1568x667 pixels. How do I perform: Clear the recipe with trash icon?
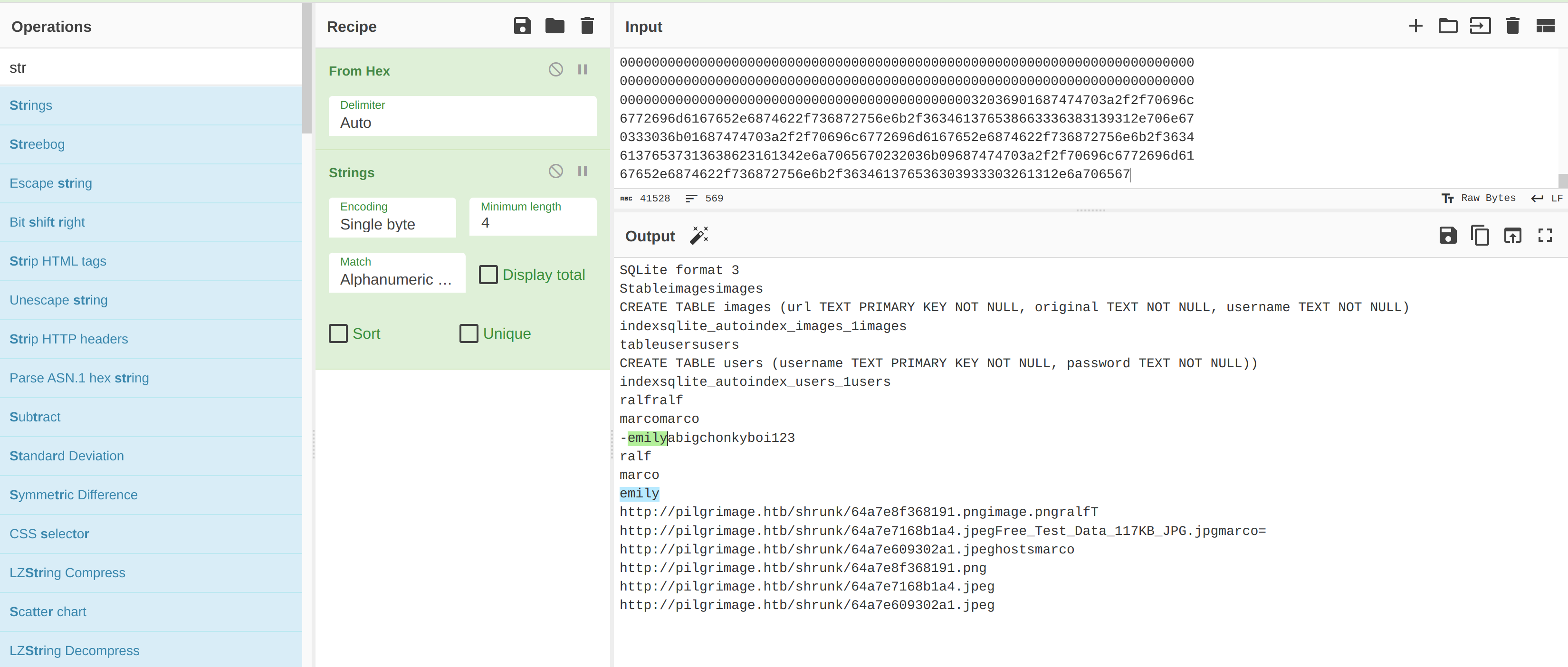[587, 26]
